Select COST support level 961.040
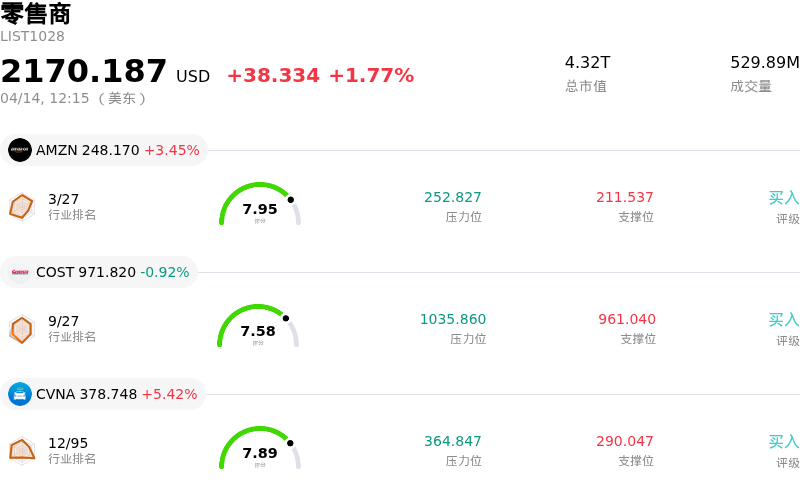The height and width of the screenshot is (488, 800). click(627, 319)
